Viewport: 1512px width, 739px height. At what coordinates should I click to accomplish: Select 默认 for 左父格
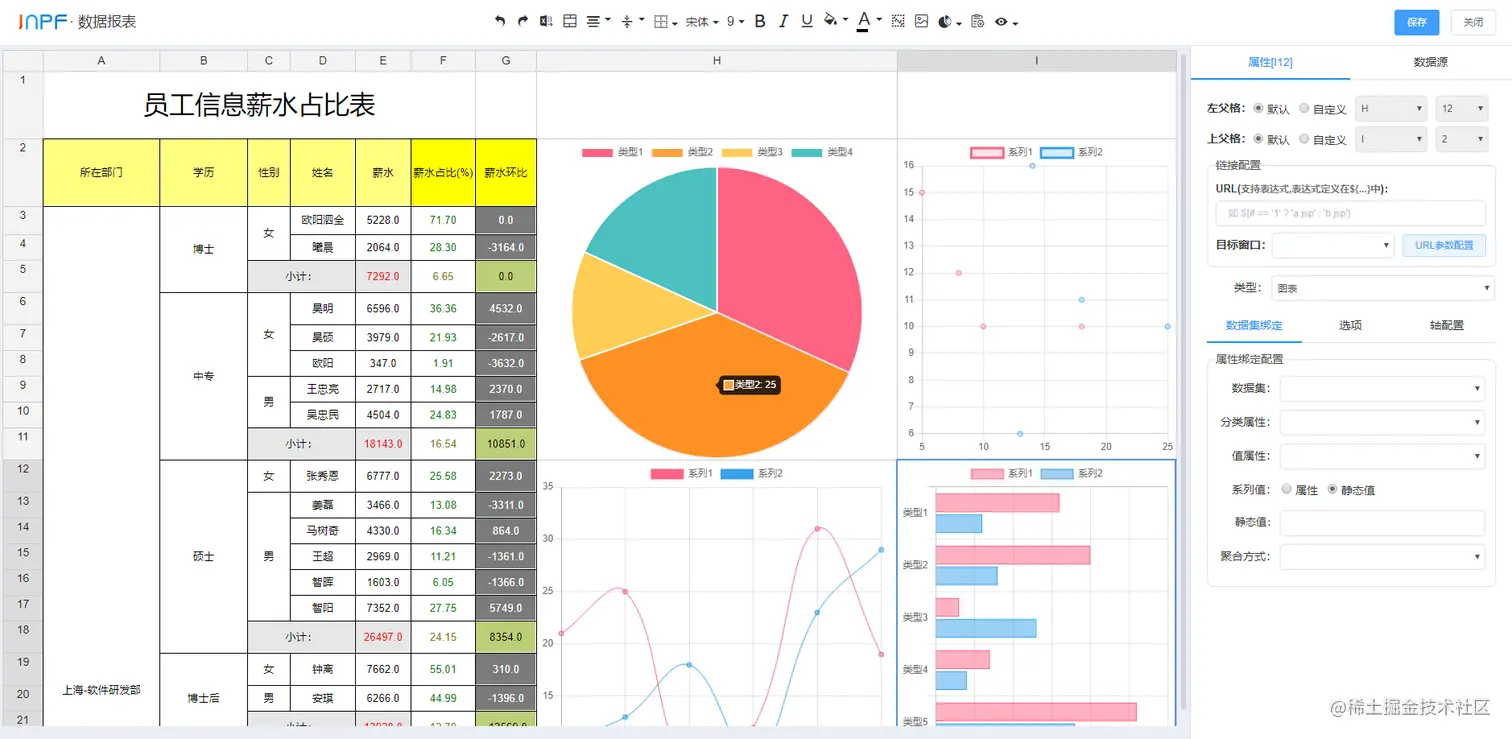(1258, 108)
